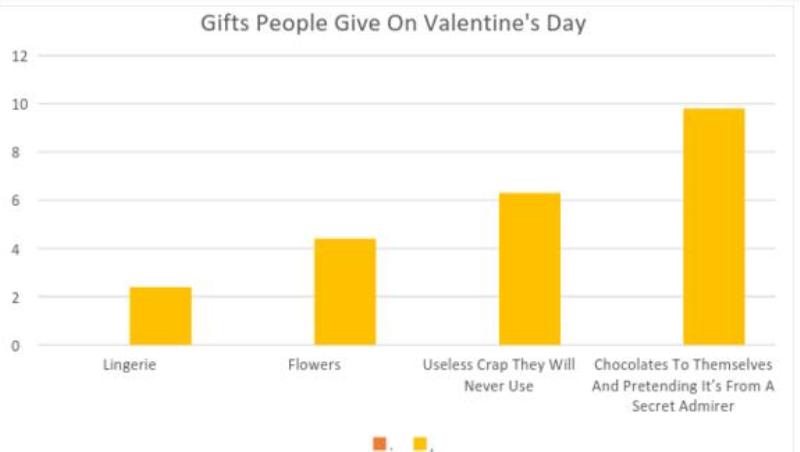Image resolution: width=800 pixels, height=452 pixels.
Task: Select the Useless Crap bar
Action: (530, 269)
